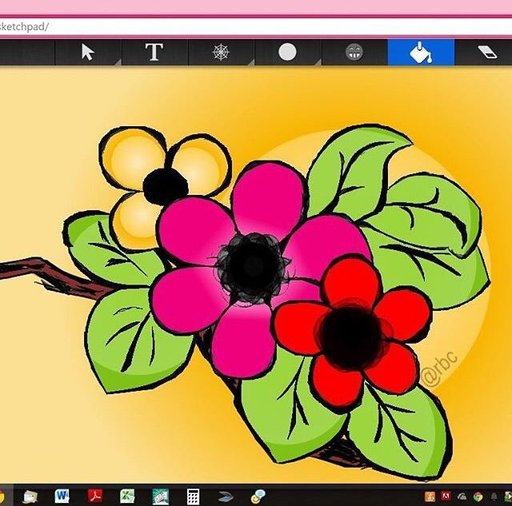
Task: Open Excel from the taskbar
Action: tap(127, 496)
